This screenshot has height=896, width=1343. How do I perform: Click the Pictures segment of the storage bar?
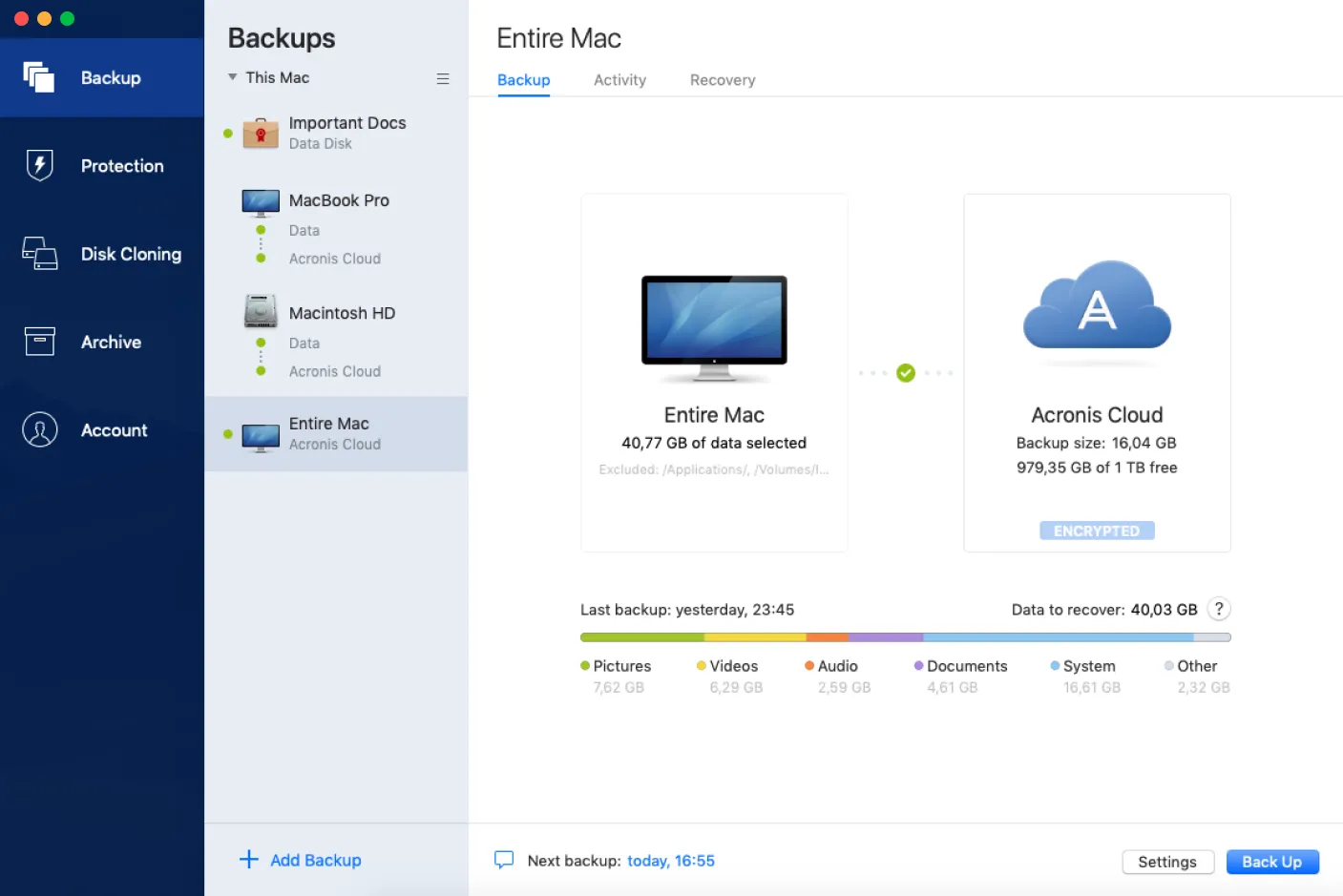[x=640, y=636]
